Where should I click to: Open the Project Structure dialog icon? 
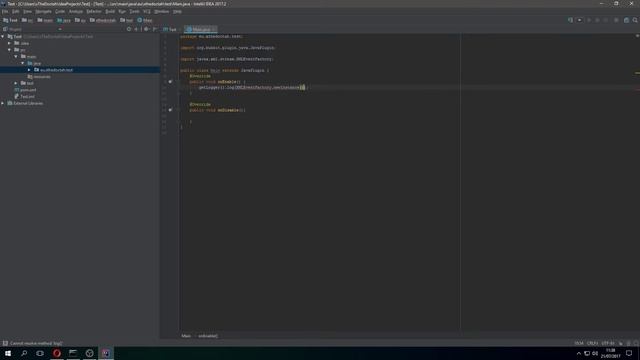[x=626, y=20]
